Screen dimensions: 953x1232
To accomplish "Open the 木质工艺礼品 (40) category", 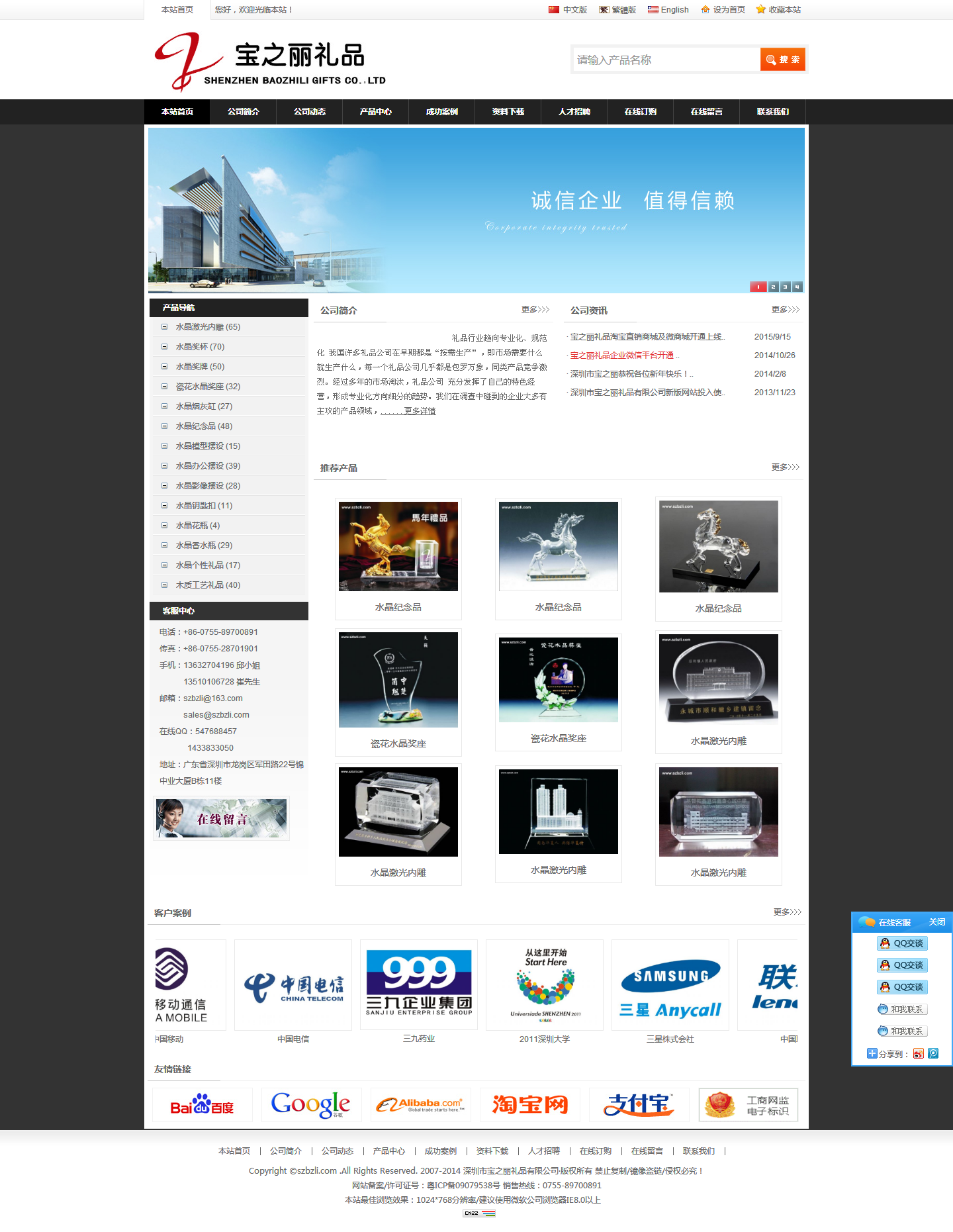I will (208, 585).
